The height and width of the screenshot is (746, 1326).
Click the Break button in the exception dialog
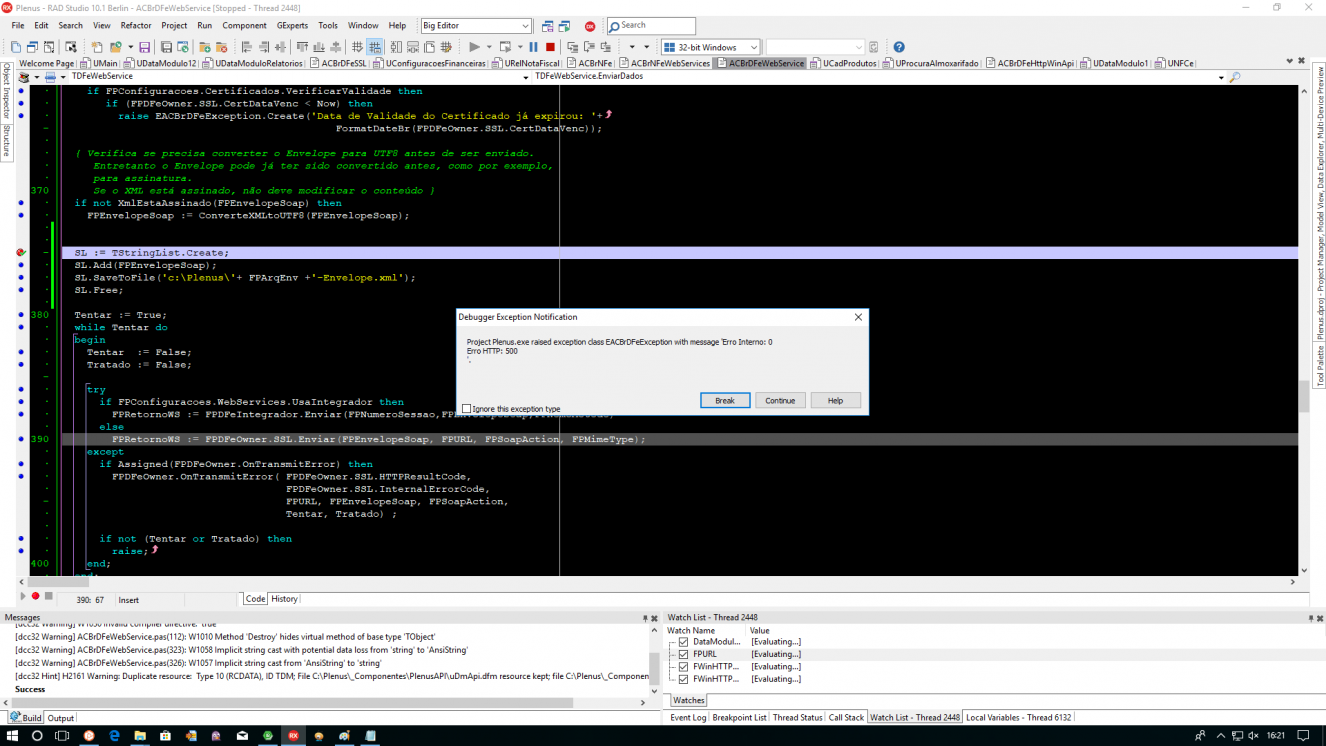[725, 400]
